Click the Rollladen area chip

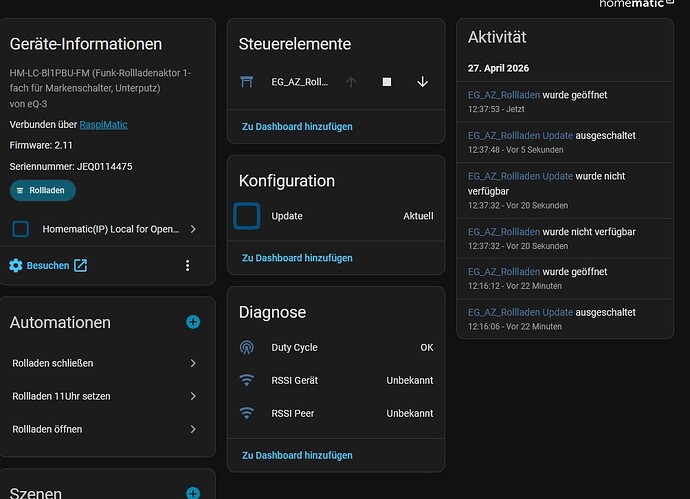43,191
